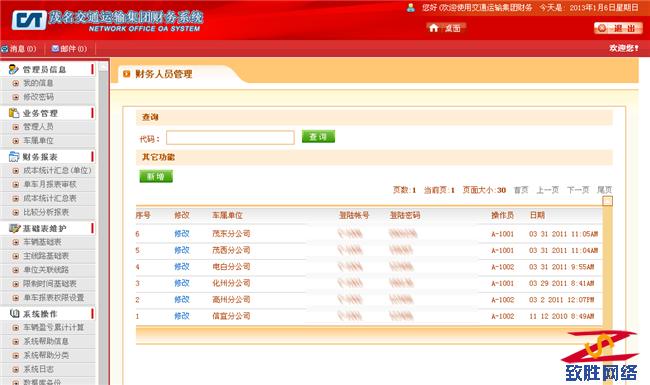
Task: Click the 退出 logout button
Action: click(x=618, y=28)
